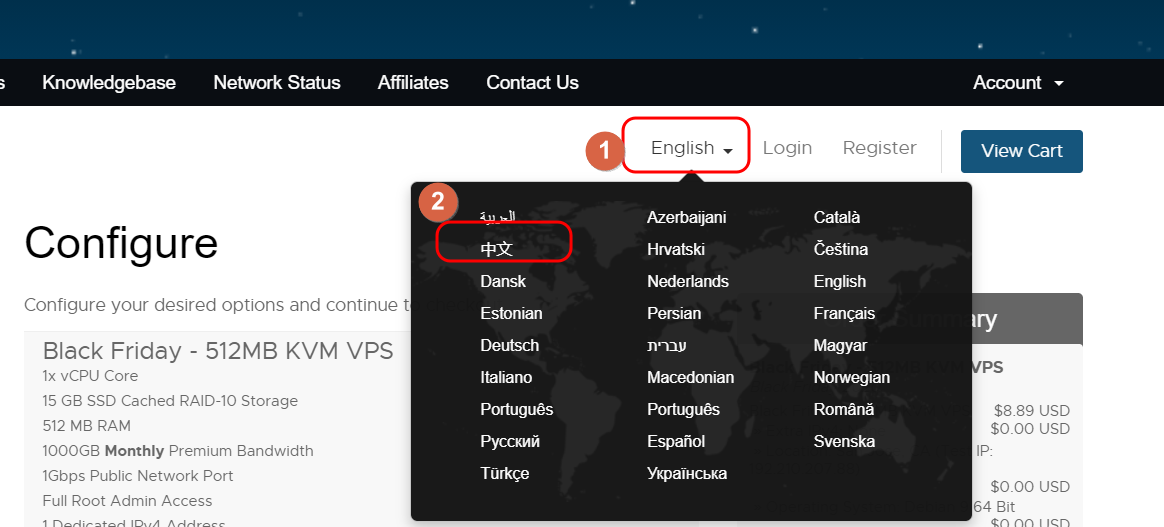This screenshot has height=527, width=1164.
Task: Switch language to Français
Action: (844, 313)
